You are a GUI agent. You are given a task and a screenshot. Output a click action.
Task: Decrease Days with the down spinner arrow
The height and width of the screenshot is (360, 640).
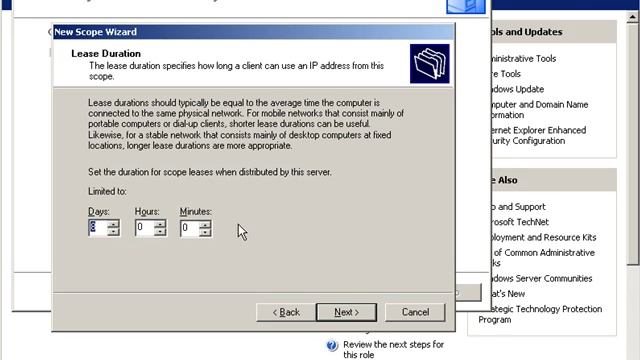click(113, 231)
